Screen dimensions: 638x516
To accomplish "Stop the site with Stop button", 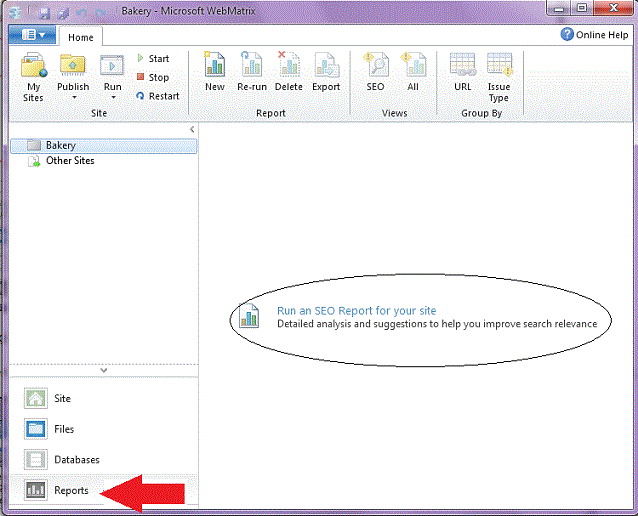I will (153, 77).
